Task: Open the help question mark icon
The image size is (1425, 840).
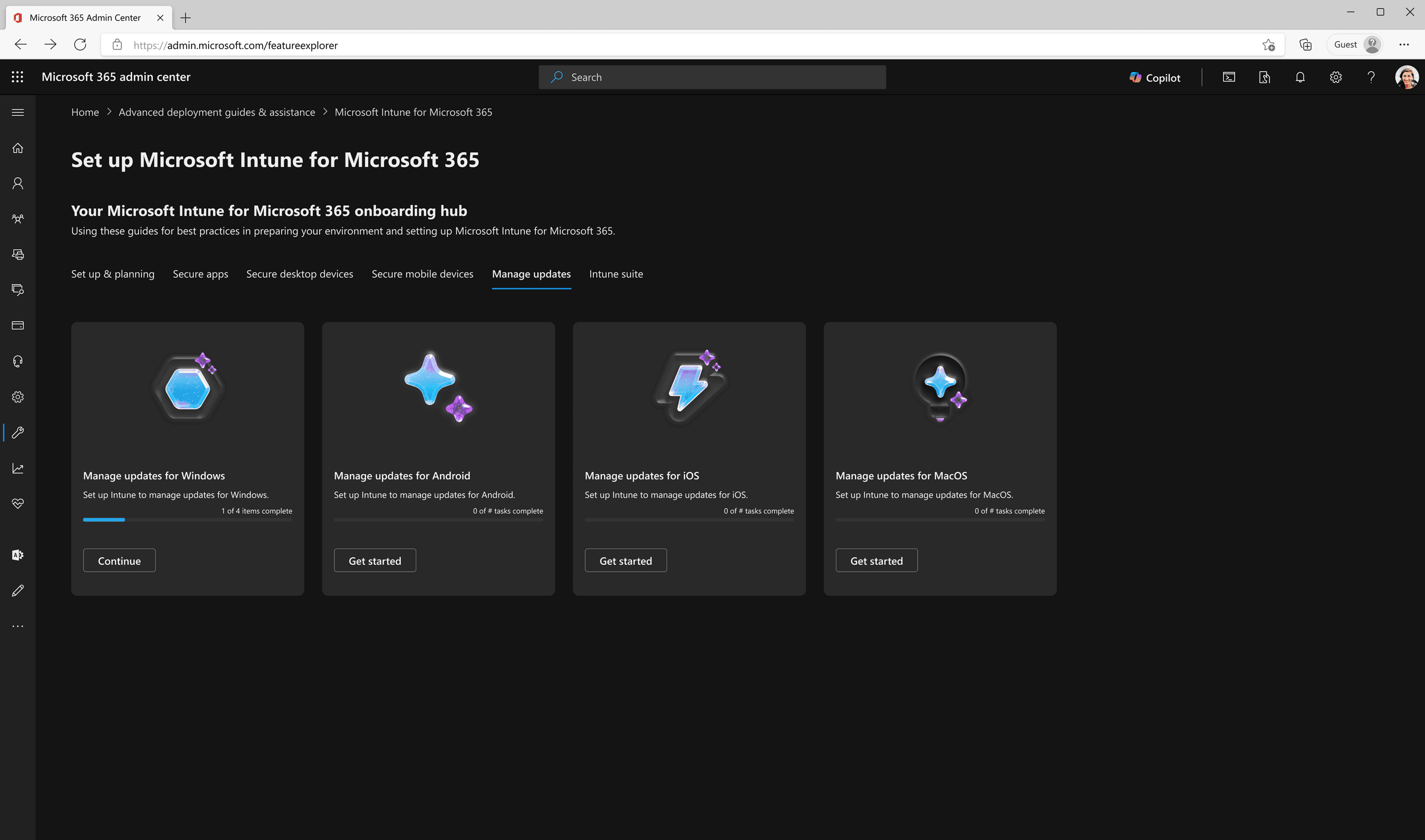Action: [1371, 78]
